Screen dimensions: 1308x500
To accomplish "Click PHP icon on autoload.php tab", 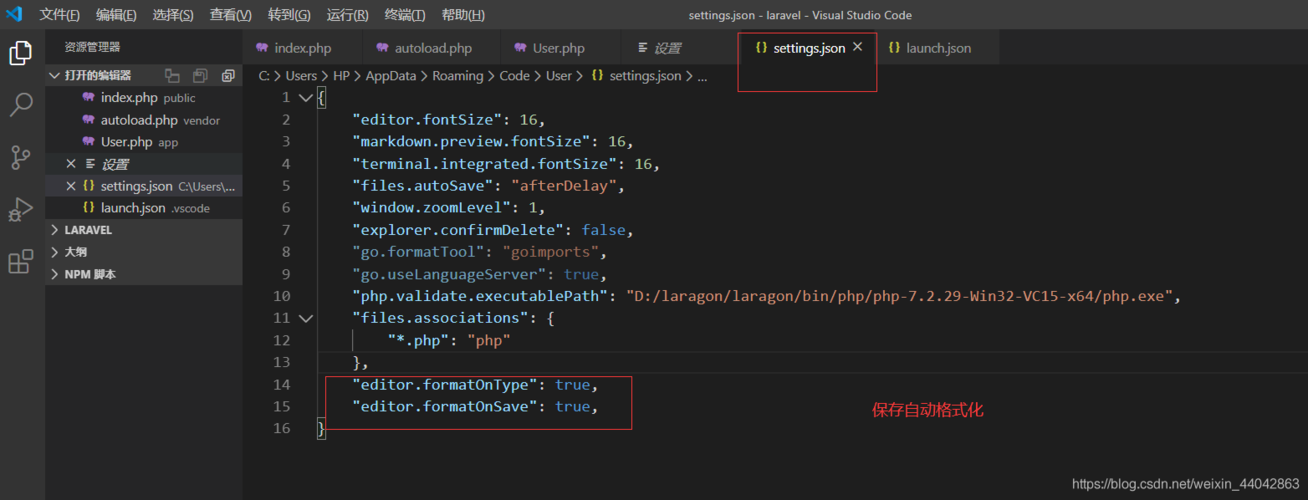I will click(x=382, y=47).
